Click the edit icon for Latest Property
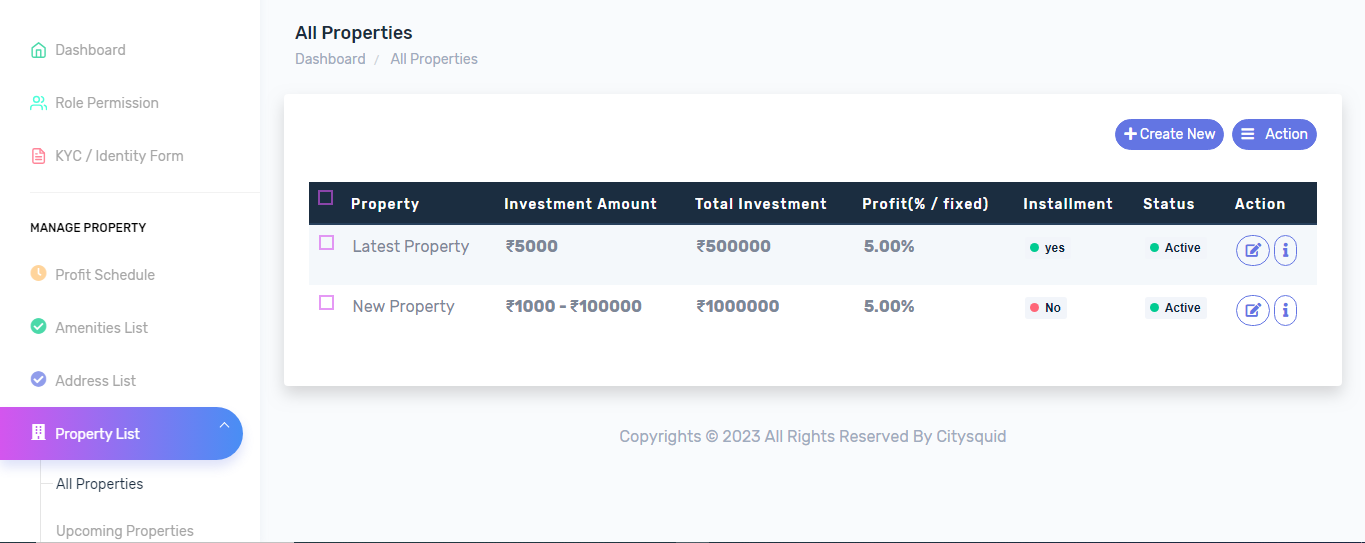 [1252, 250]
